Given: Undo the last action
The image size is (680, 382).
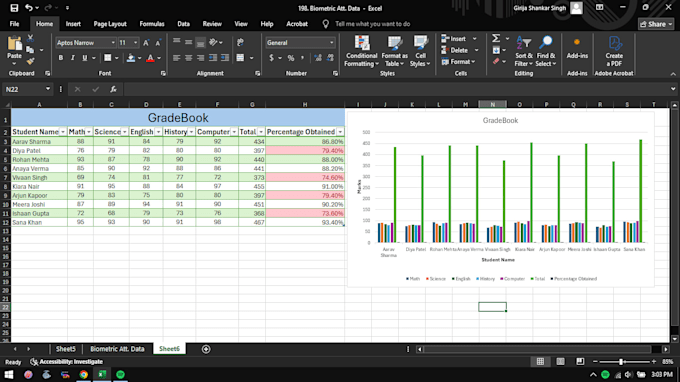Looking at the screenshot, I should pyautogui.click(x=29, y=8).
